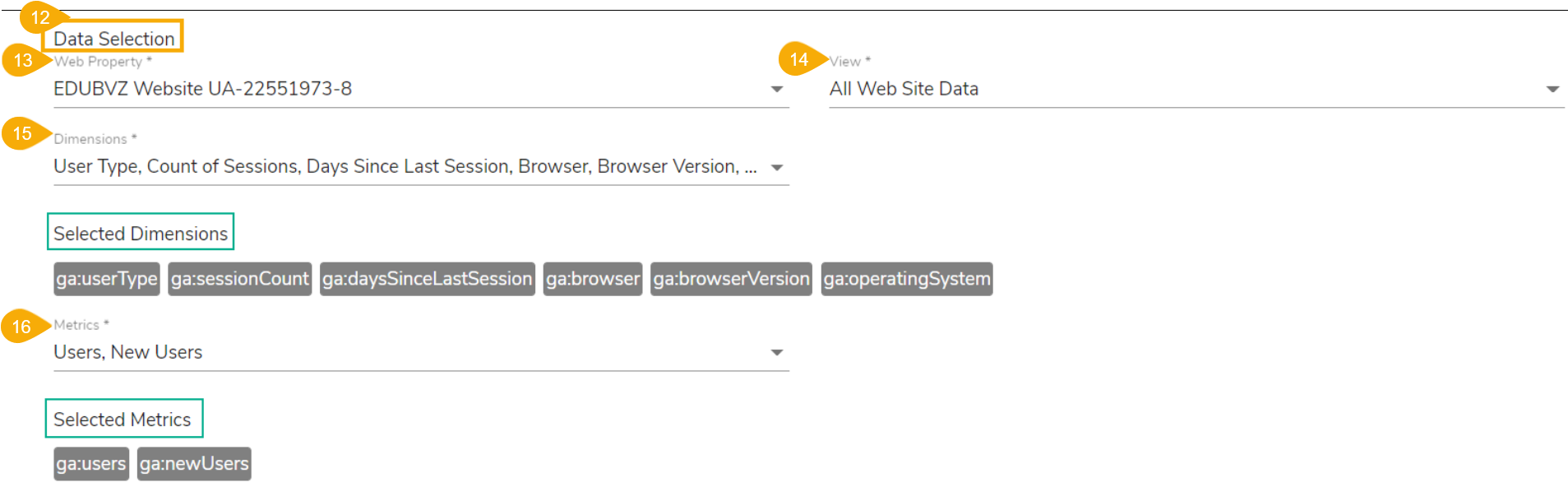This screenshot has height=487, width=1568.
Task: Select the ga:newUsers metric chip
Action: pos(194,464)
